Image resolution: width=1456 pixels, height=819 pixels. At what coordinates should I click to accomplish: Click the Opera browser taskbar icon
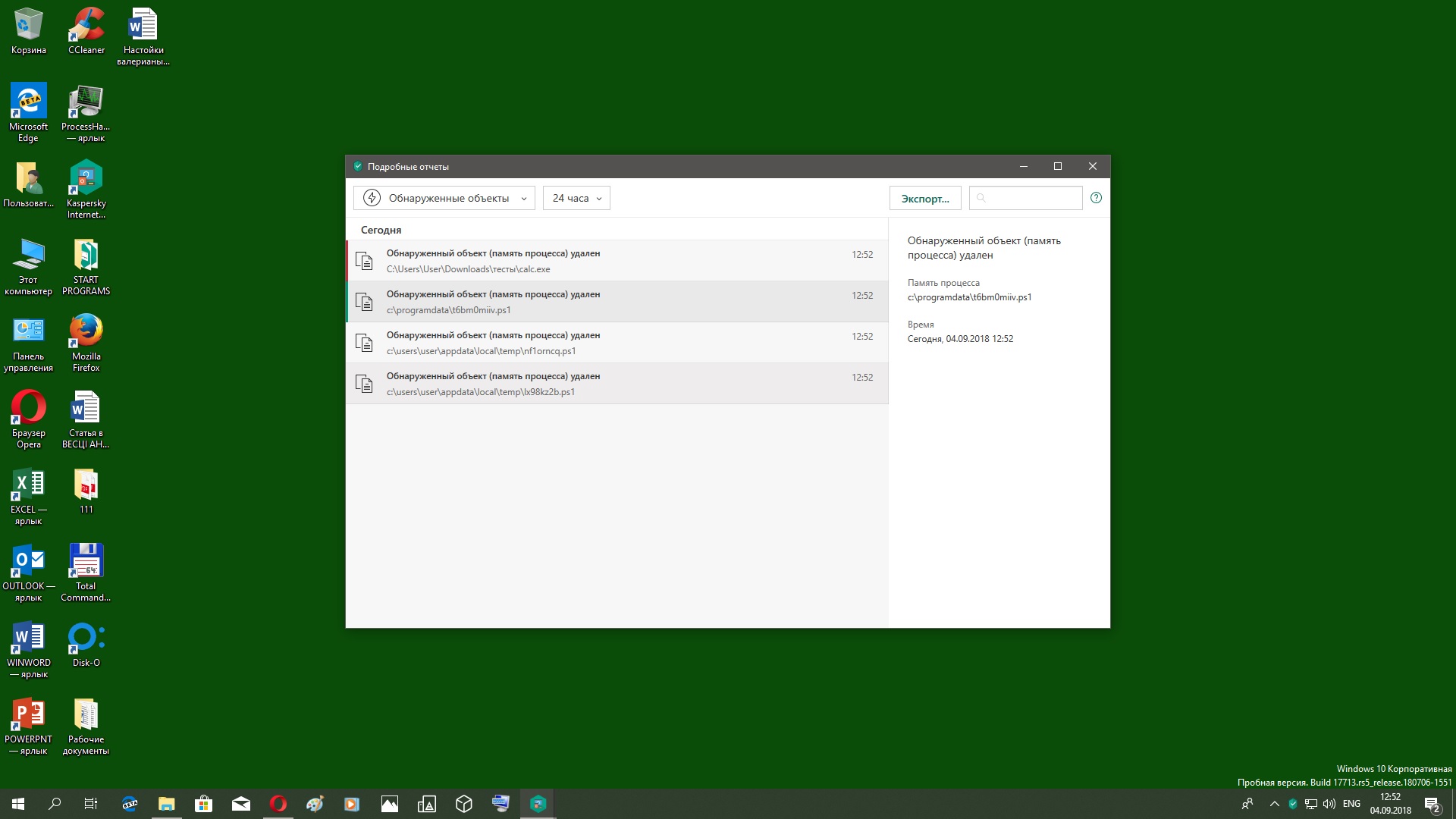coord(278,804)
